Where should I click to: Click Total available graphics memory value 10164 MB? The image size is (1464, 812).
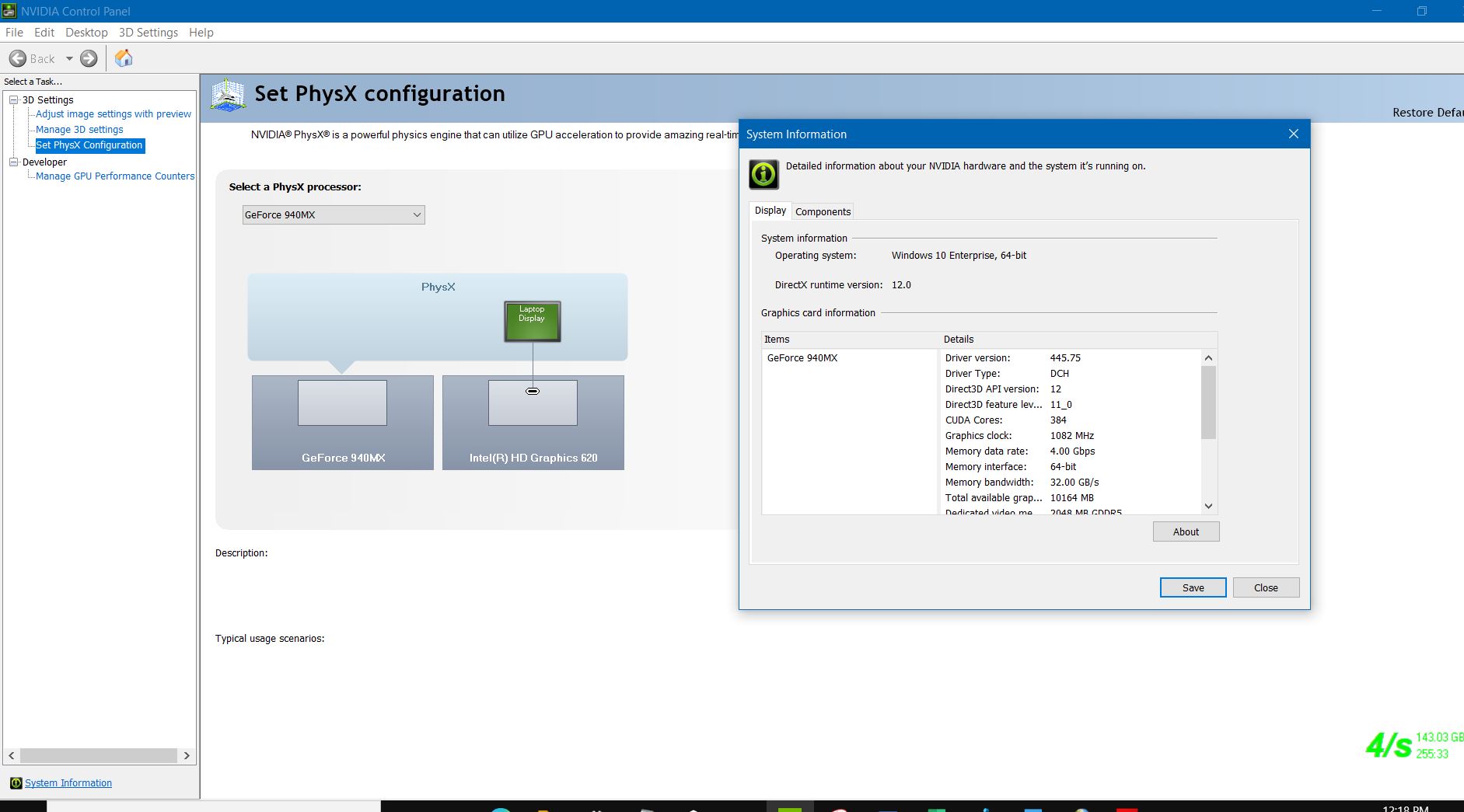(x=1072, y=498)
